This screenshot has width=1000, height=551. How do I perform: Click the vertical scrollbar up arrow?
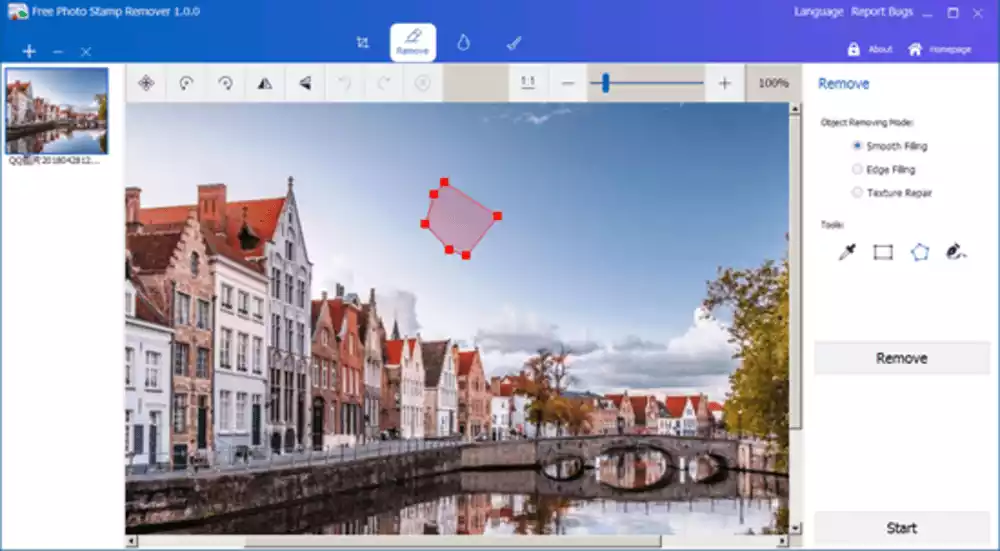pos(795,109)
